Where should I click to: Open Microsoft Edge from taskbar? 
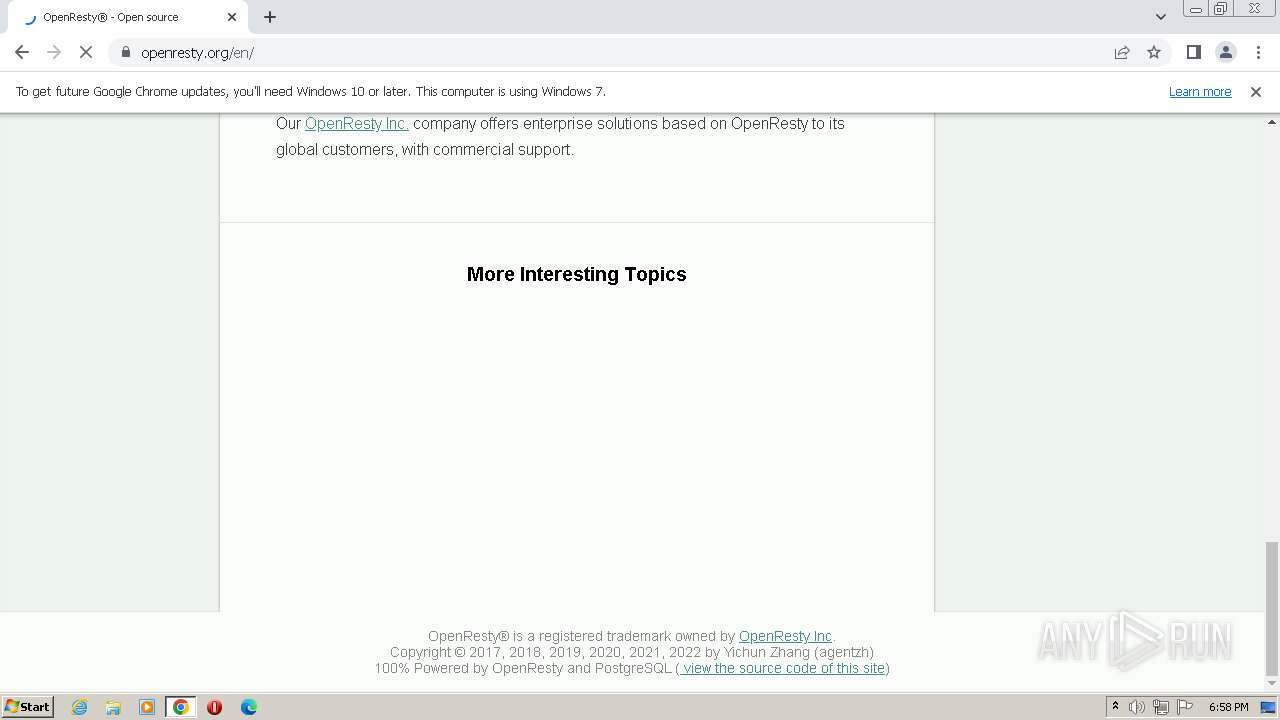pos(248,707)
